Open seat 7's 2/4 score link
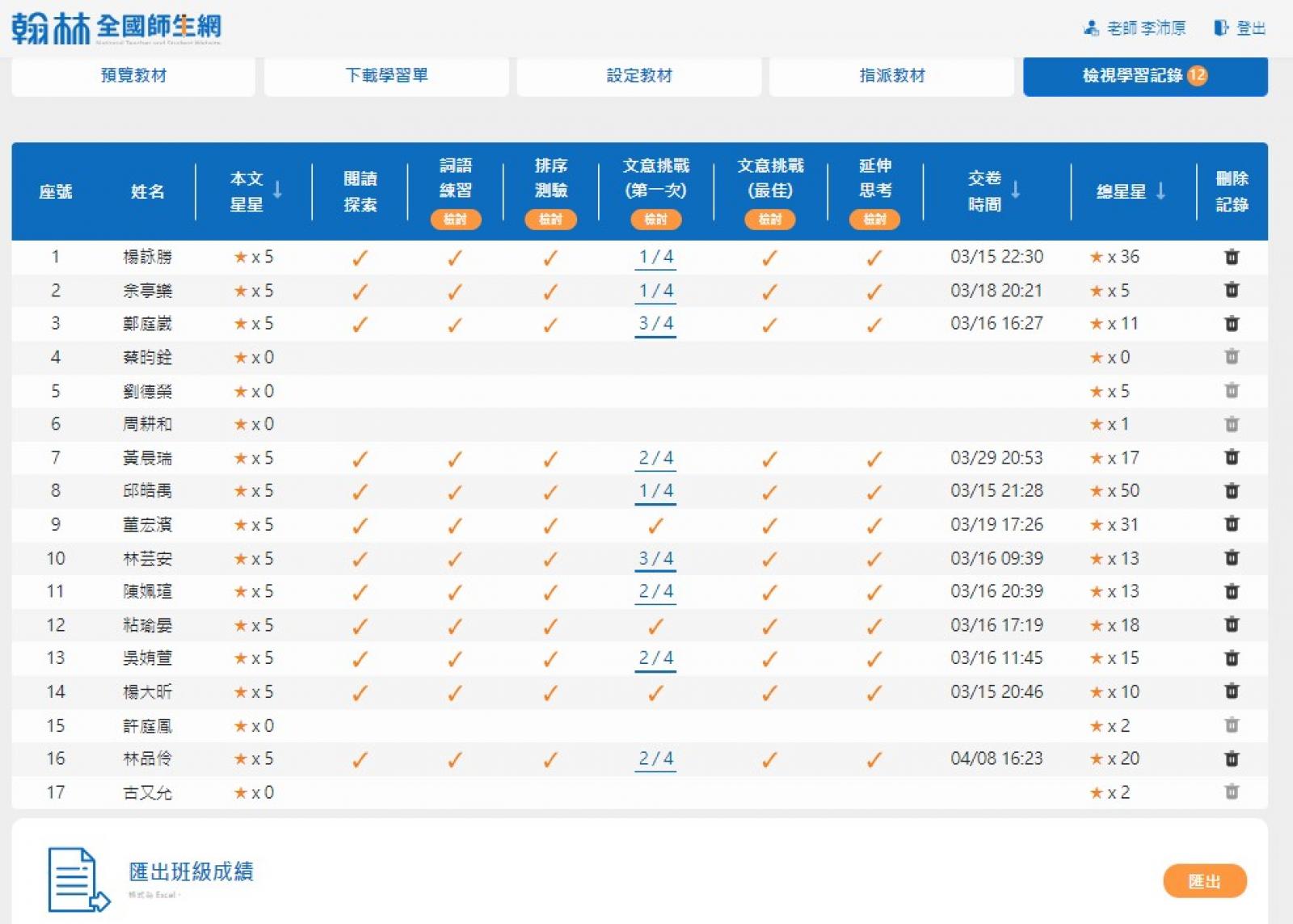The image size is (1293, 924). click(655, 459)
